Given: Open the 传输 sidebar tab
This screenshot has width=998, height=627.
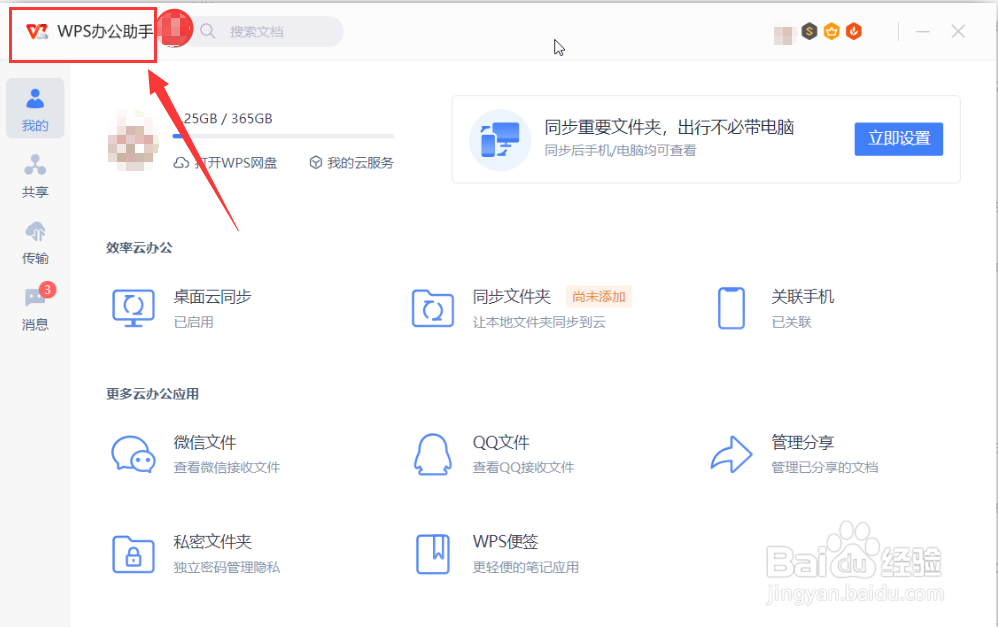Looking at the screenshot, I should point(35,243).
